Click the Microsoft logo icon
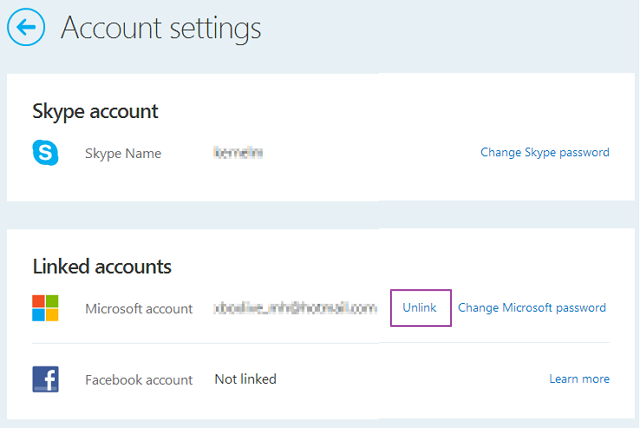The width and height of the screenshot is (640, 428). click(x=45, y=308)
